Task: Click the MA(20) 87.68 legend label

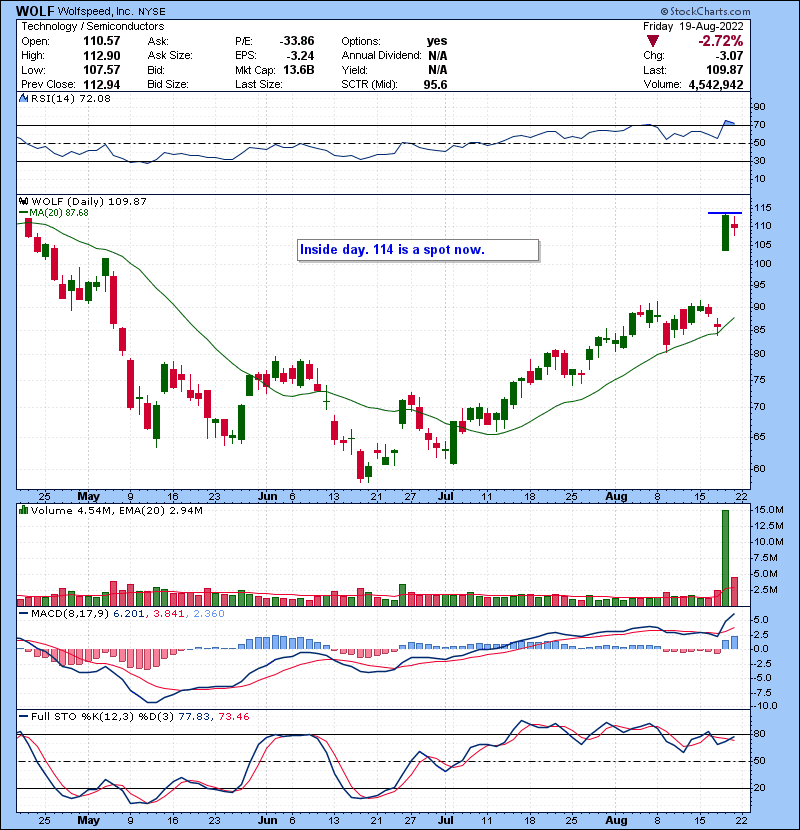Action: point(59,212)
